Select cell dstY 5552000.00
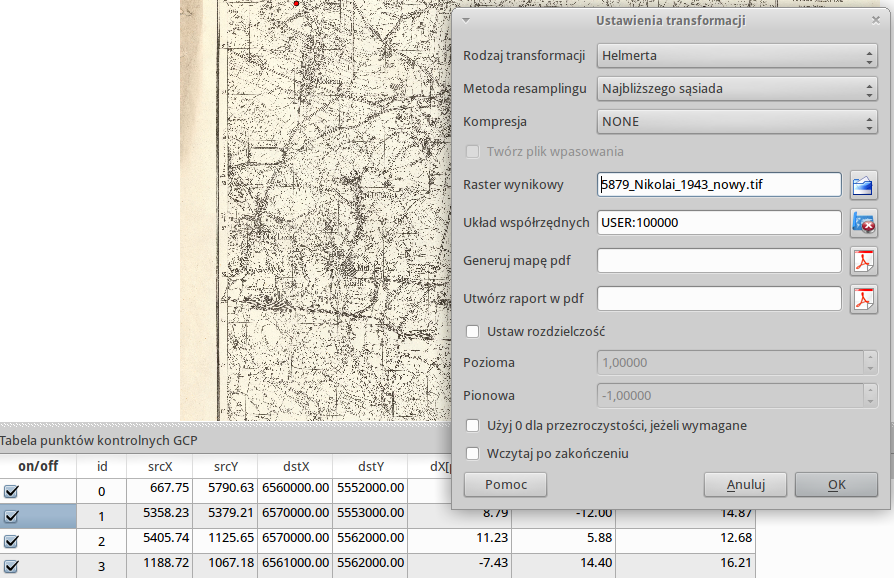 coord(371,491)
